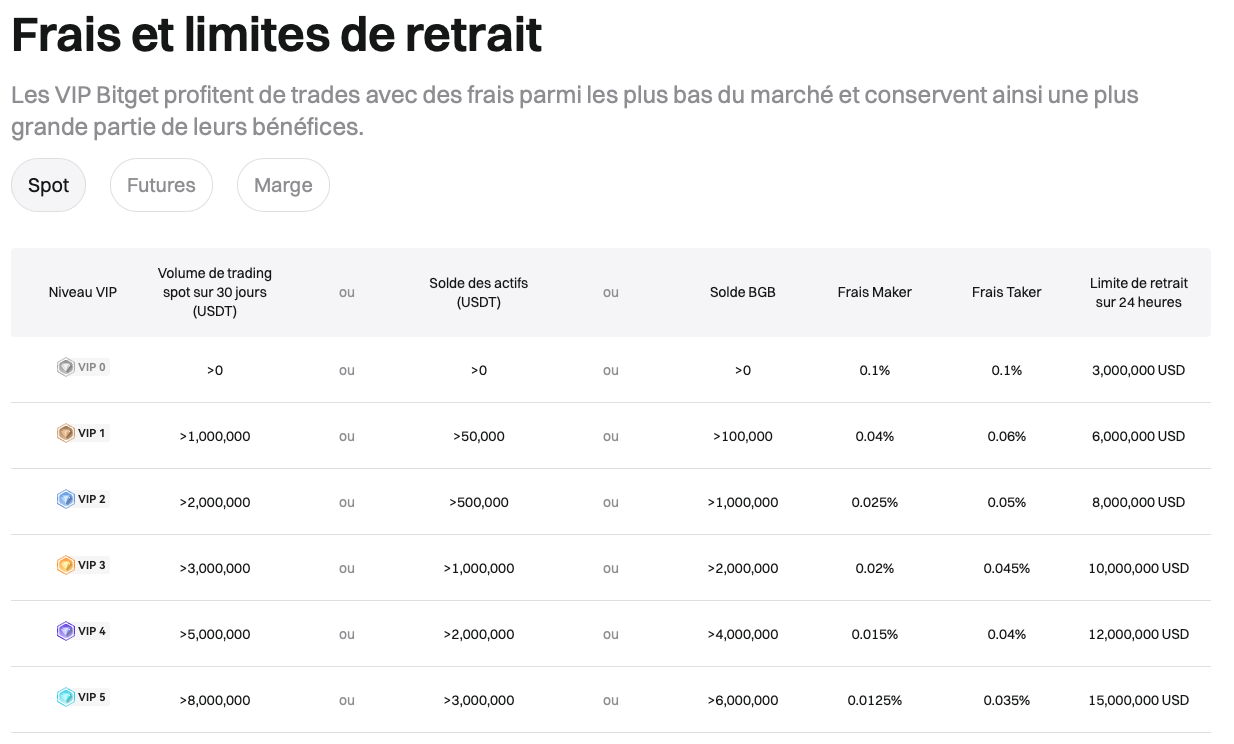Click the Solde des actifs column header

point(479,292)
